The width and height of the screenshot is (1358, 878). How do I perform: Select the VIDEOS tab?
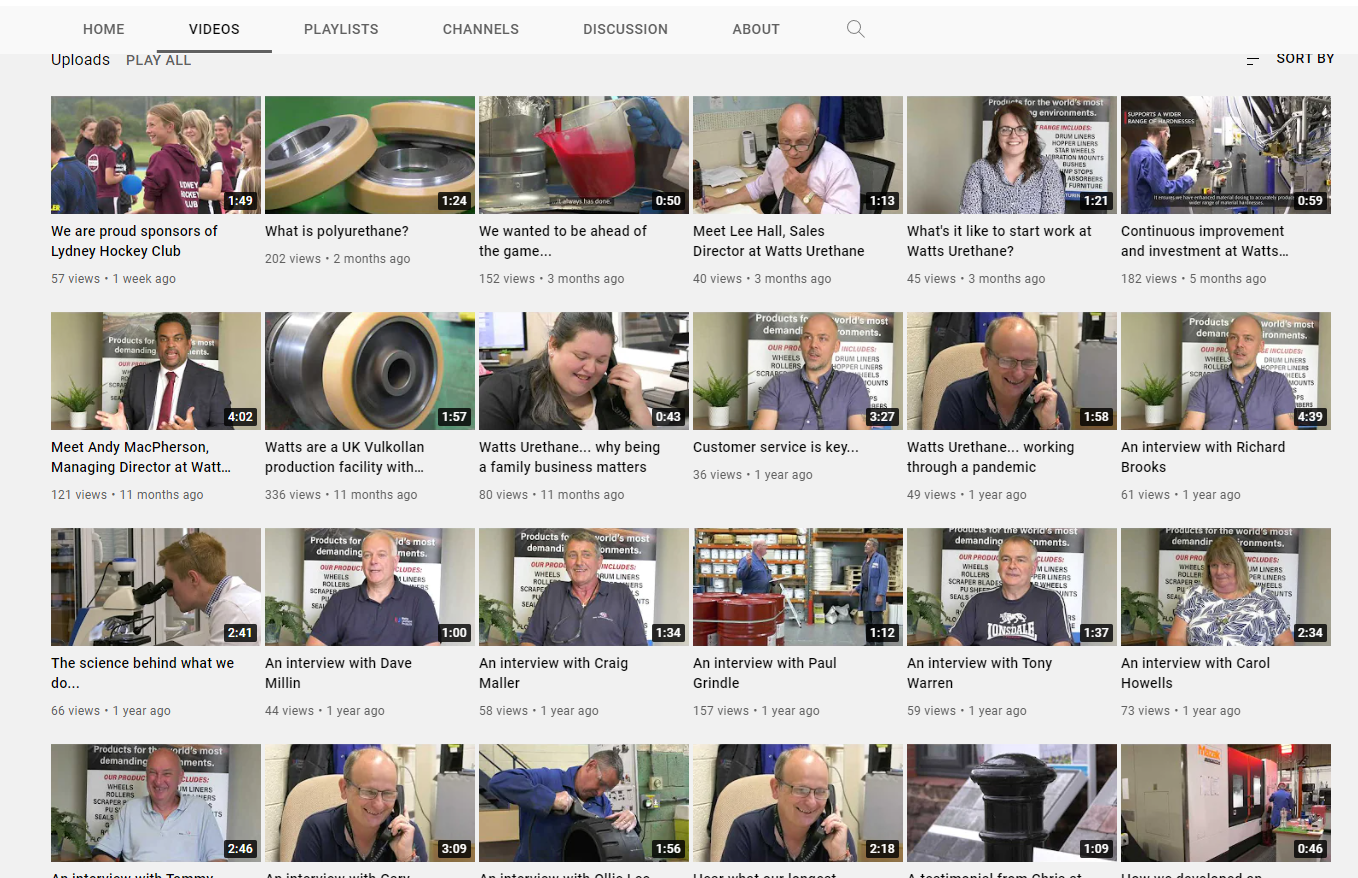pos(214,29)
